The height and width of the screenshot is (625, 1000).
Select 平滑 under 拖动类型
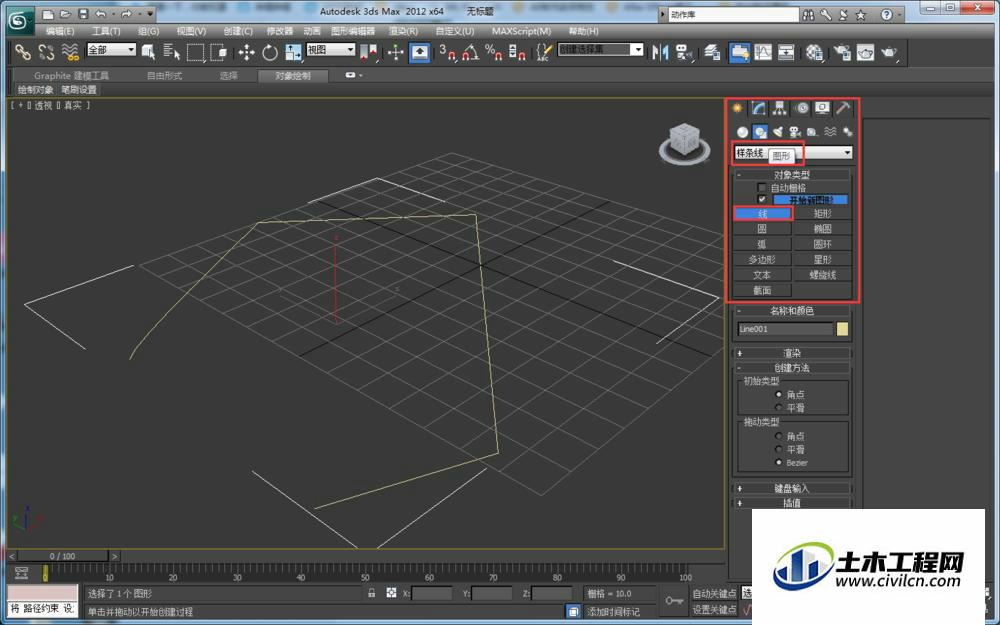(779, 450)
